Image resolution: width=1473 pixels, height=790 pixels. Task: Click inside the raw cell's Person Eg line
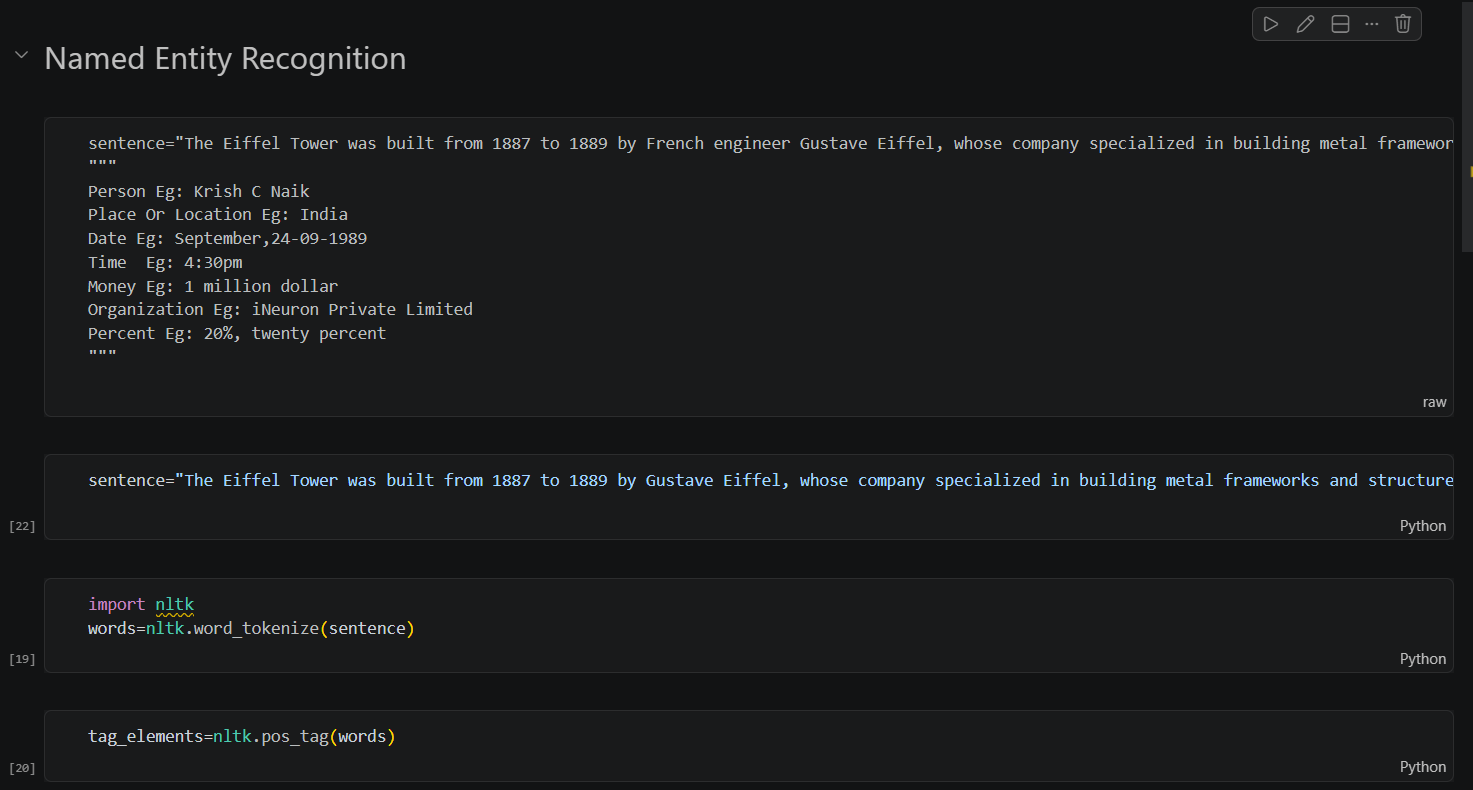199,191
